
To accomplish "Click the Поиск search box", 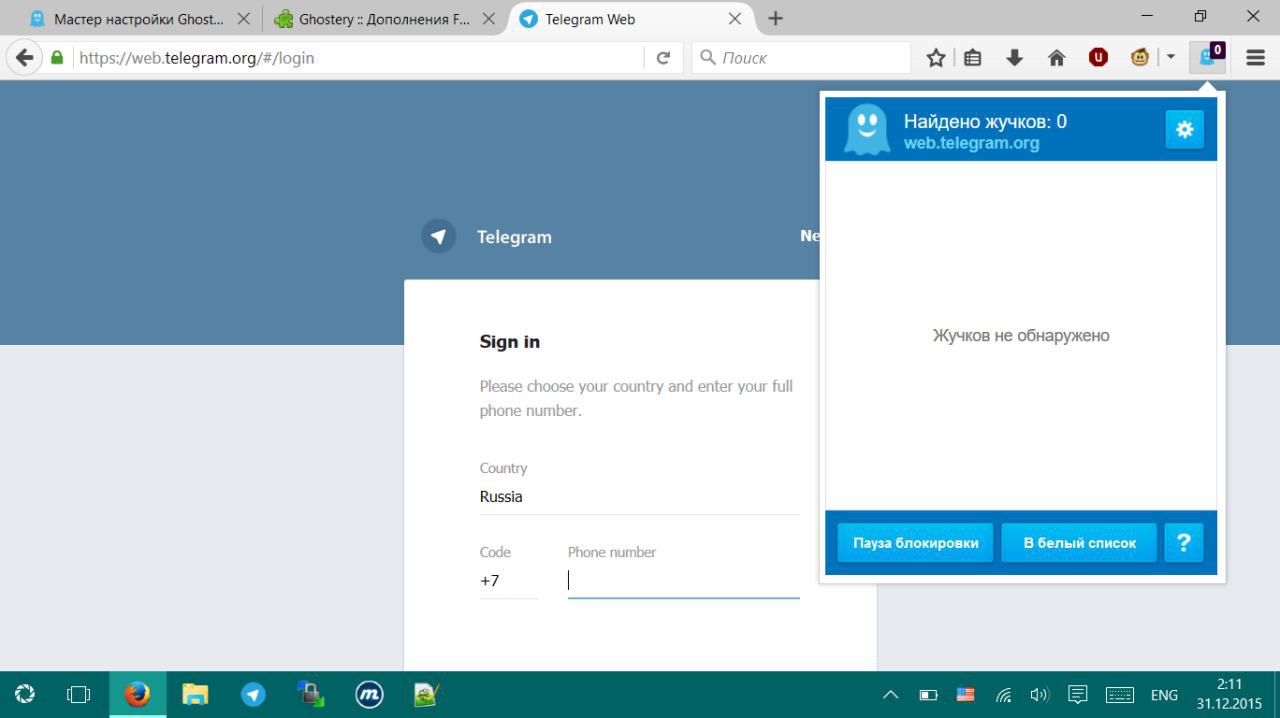I will [802, 58].
